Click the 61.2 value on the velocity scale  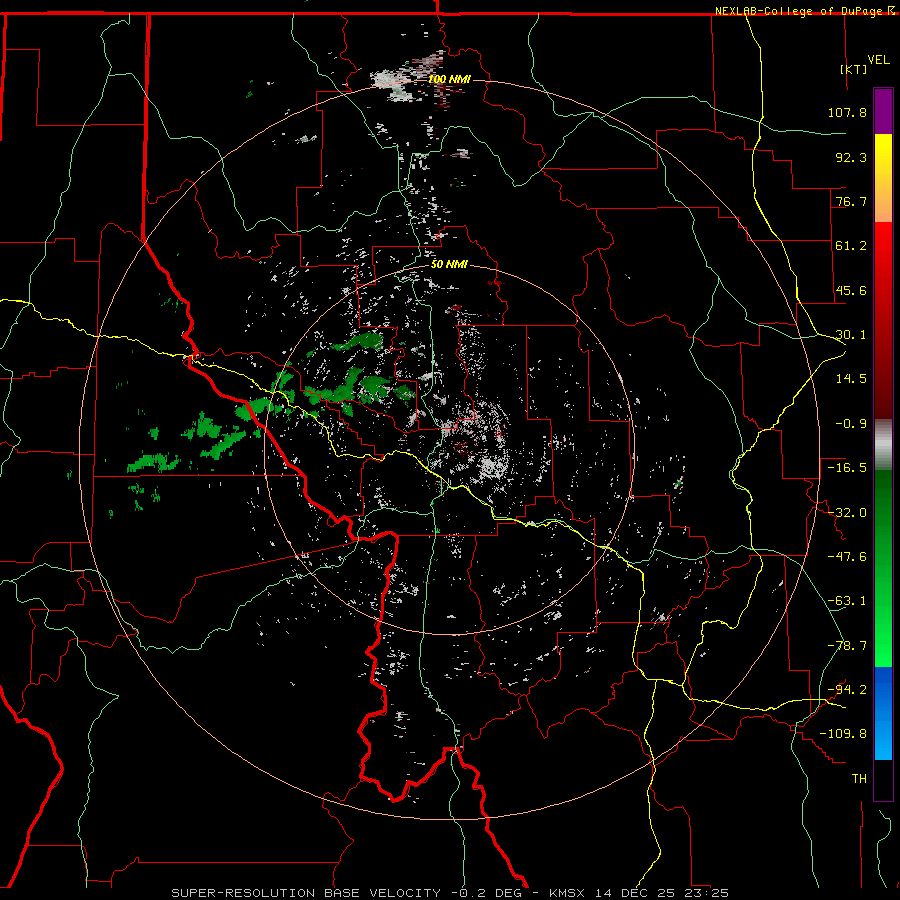click(x=851, y=246)
